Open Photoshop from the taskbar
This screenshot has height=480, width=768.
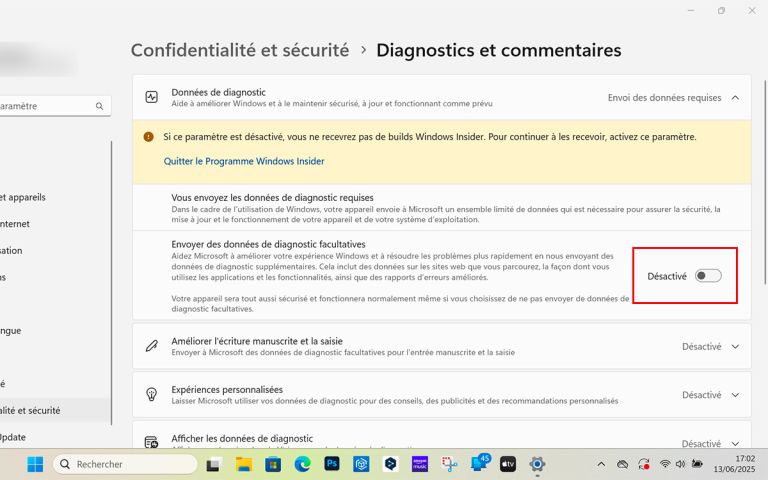coord(332,464)
